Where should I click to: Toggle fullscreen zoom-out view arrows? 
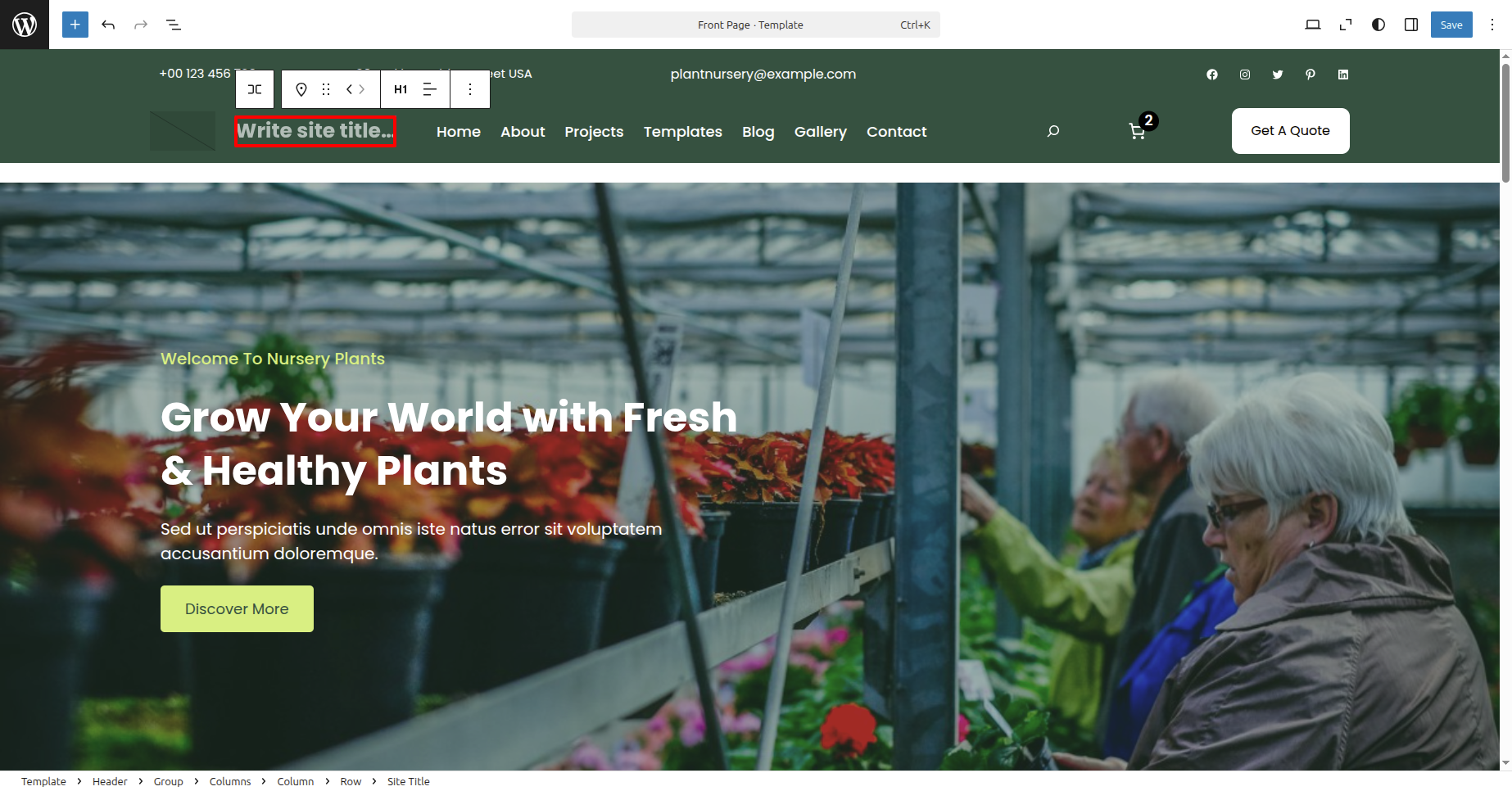click(x=1346, y=25)
